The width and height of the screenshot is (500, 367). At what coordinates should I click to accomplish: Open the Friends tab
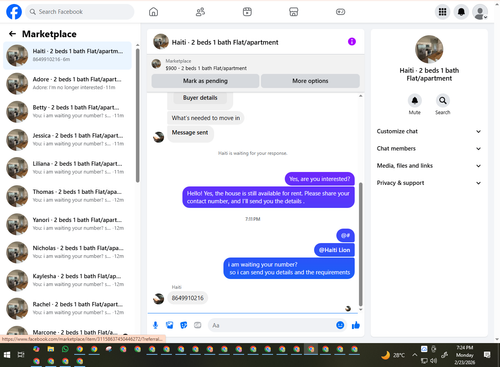(200, 12)
